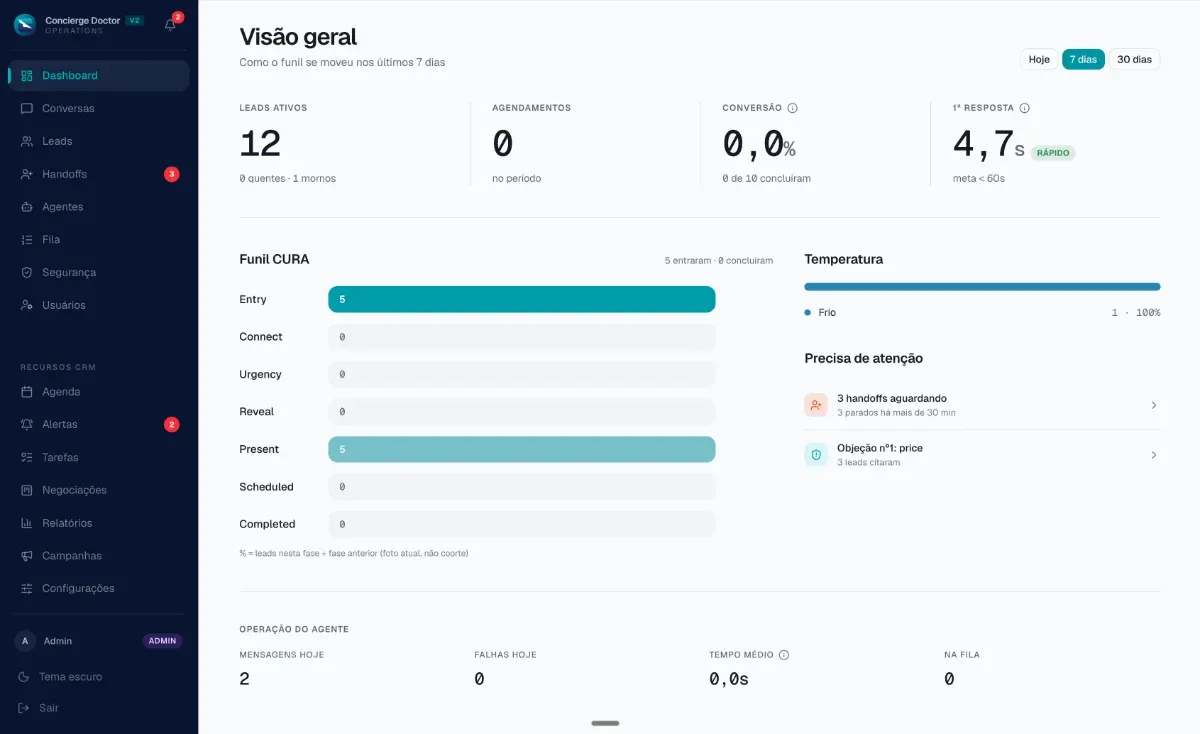Click "5 entraram · 0 concluíram" text

(x=719, y=260)
